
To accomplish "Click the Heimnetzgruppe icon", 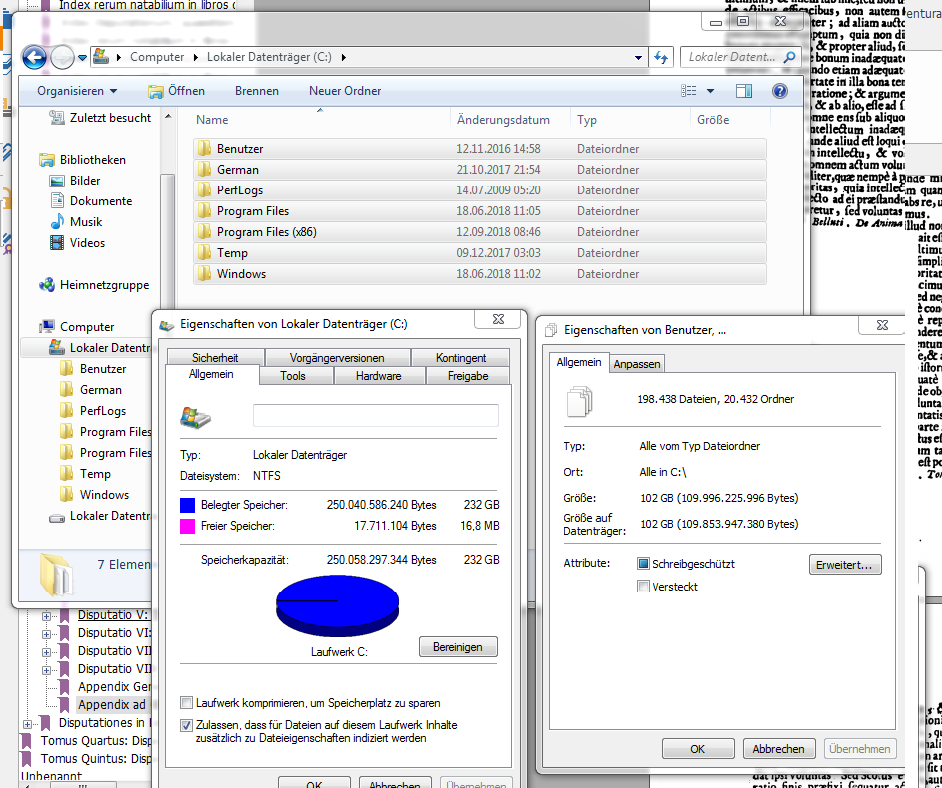I will [47, 285].
